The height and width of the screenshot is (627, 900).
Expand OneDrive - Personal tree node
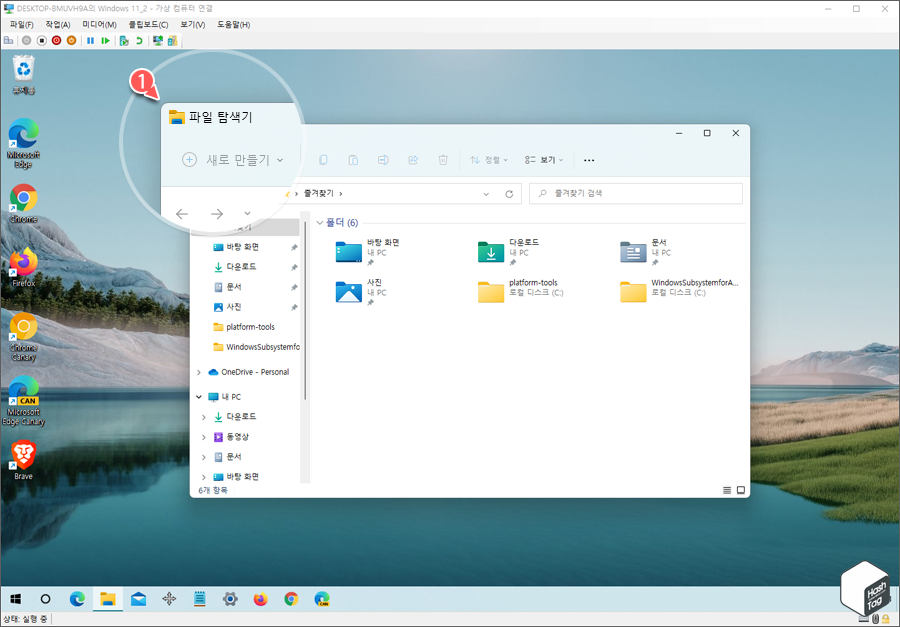pyautogui.click(x=199, y=372)
